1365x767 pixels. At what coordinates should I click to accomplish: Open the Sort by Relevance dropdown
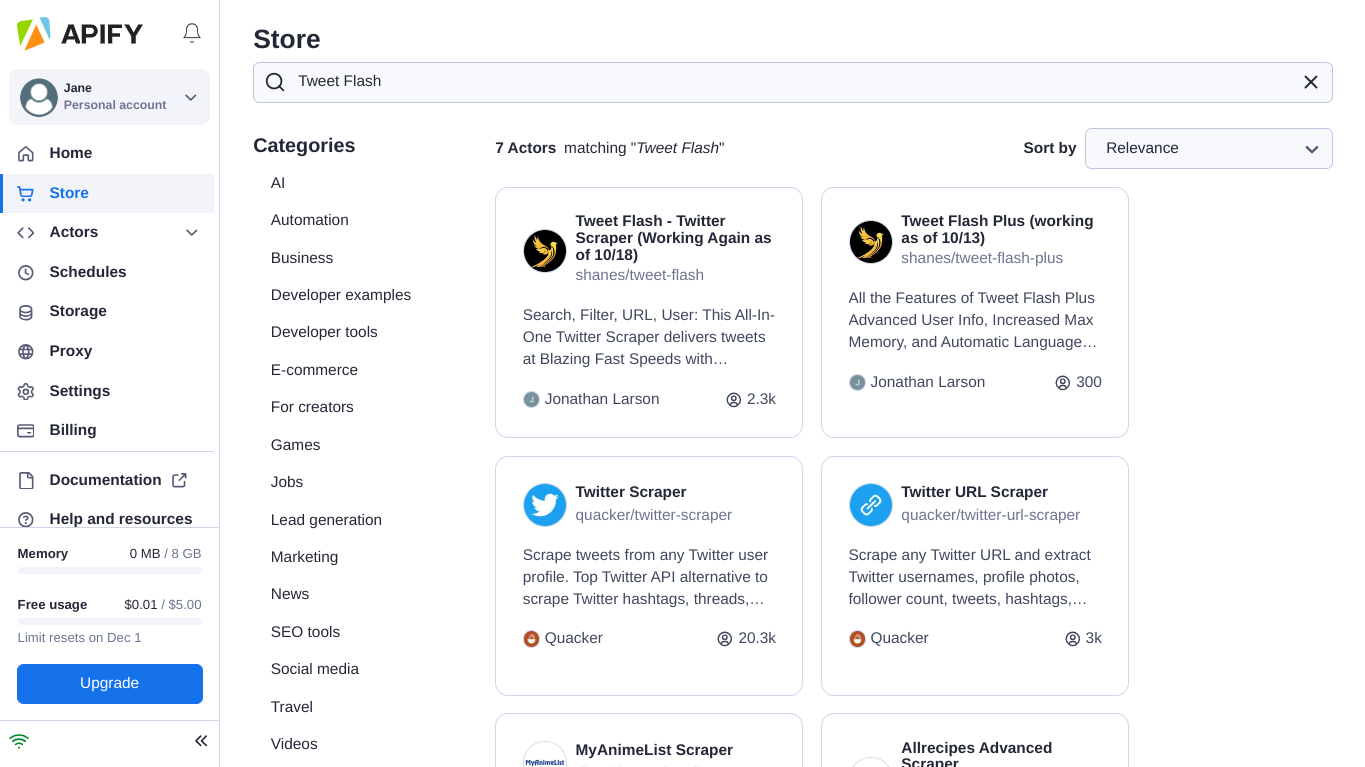[1208, 148]
